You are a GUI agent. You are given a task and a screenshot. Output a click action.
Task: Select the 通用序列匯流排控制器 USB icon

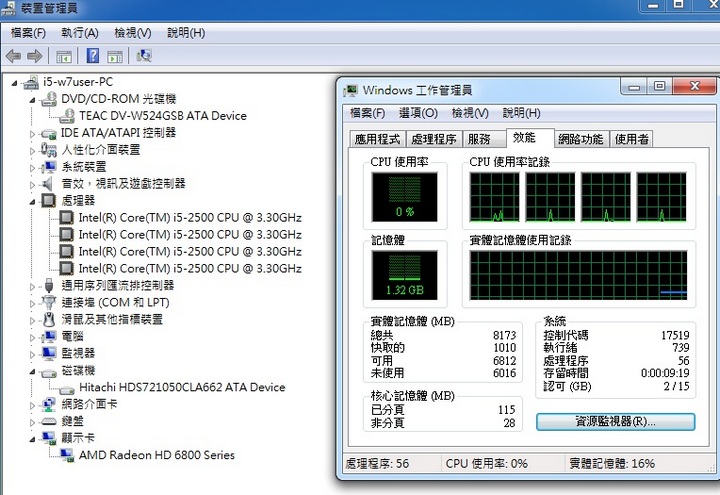coord(49,286)
